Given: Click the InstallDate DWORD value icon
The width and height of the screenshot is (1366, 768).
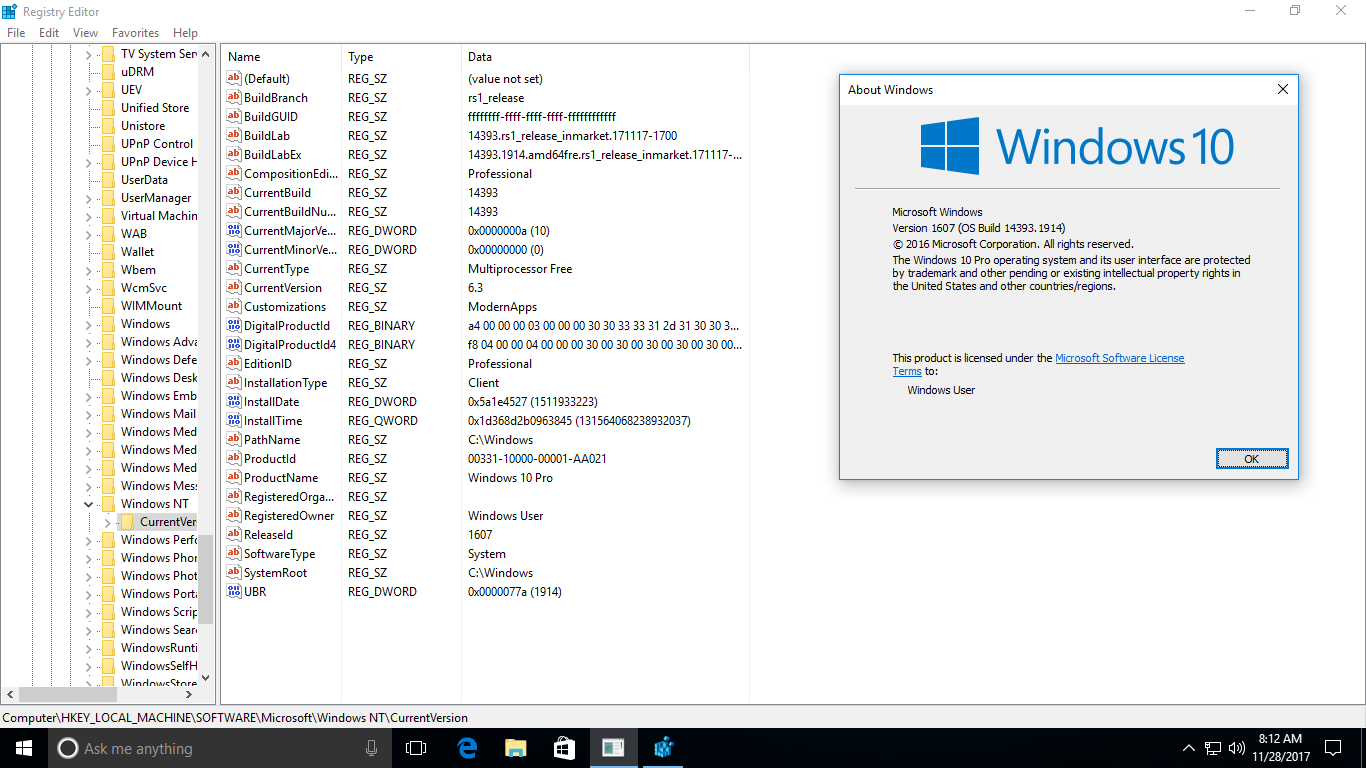Looking at the screenshot, I should pyautogui.click(x=234, y=402).
